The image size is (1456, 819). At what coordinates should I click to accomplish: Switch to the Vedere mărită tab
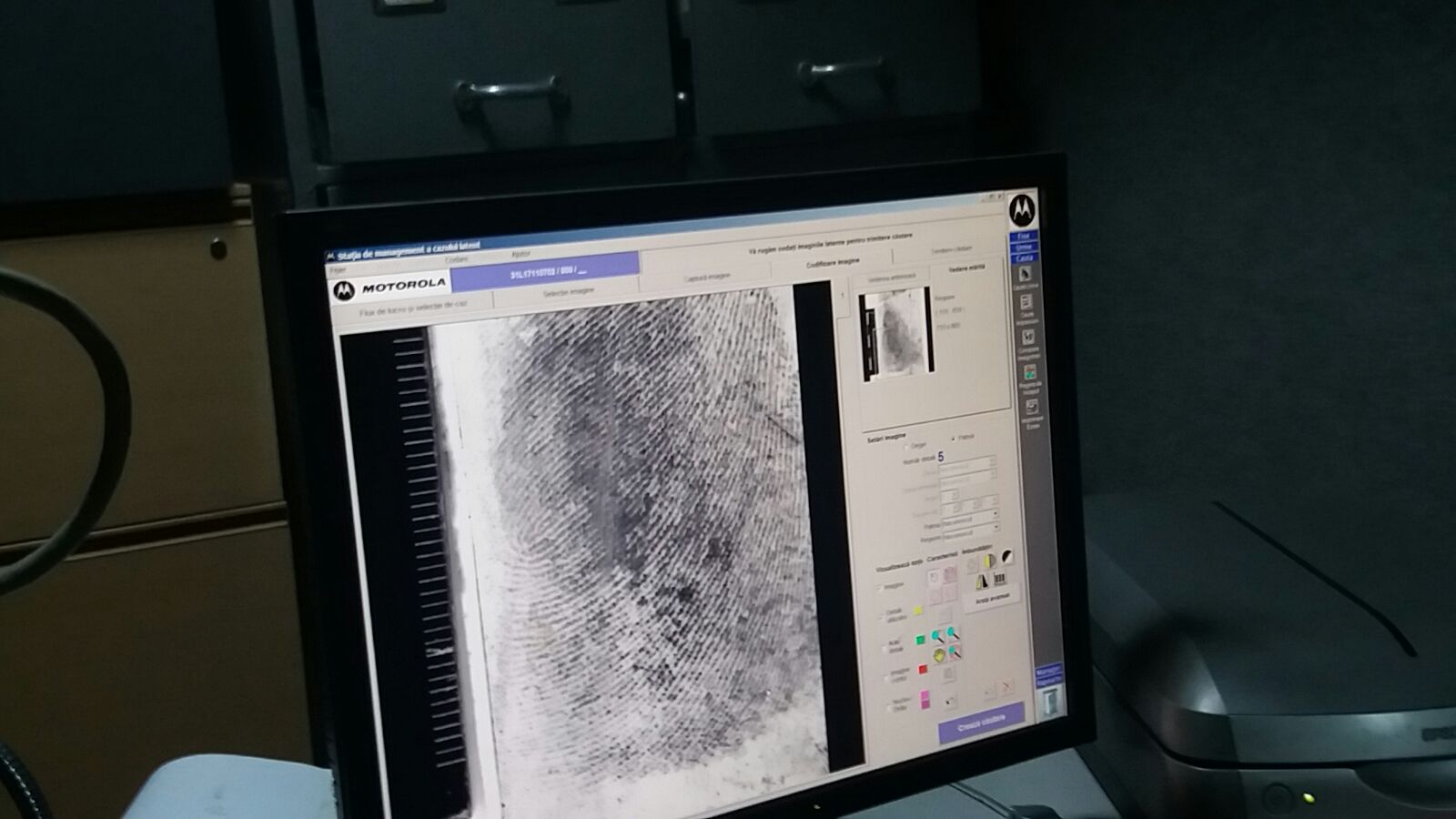(x=966, y=268)
